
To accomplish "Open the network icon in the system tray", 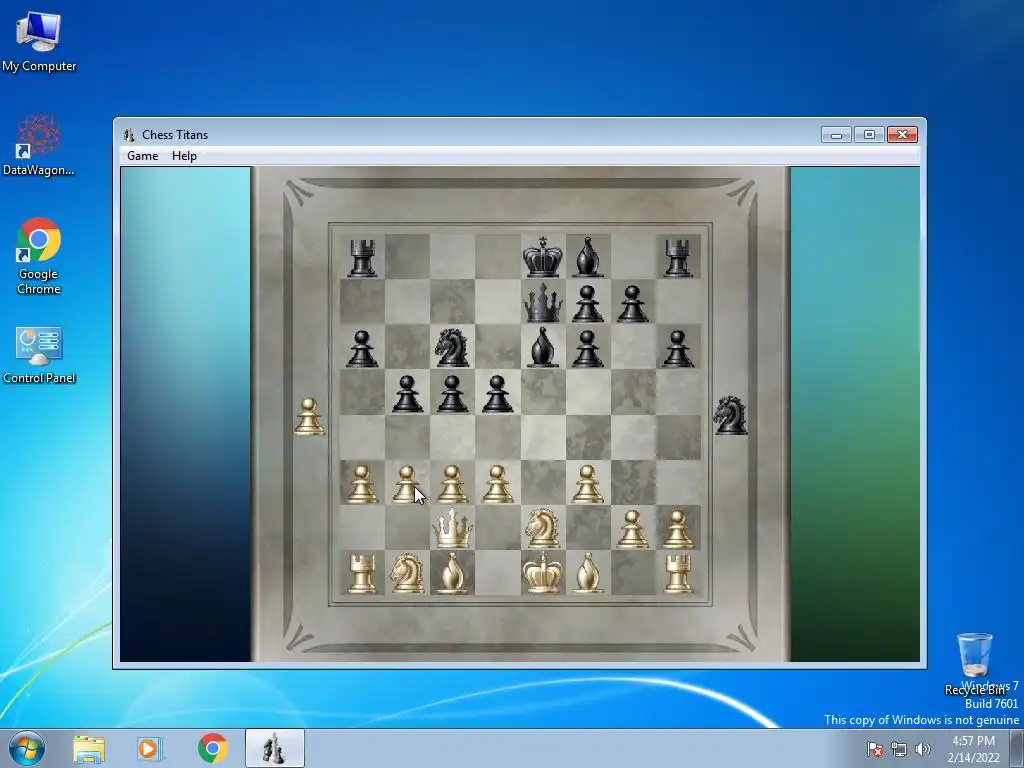I will [899, 749].
